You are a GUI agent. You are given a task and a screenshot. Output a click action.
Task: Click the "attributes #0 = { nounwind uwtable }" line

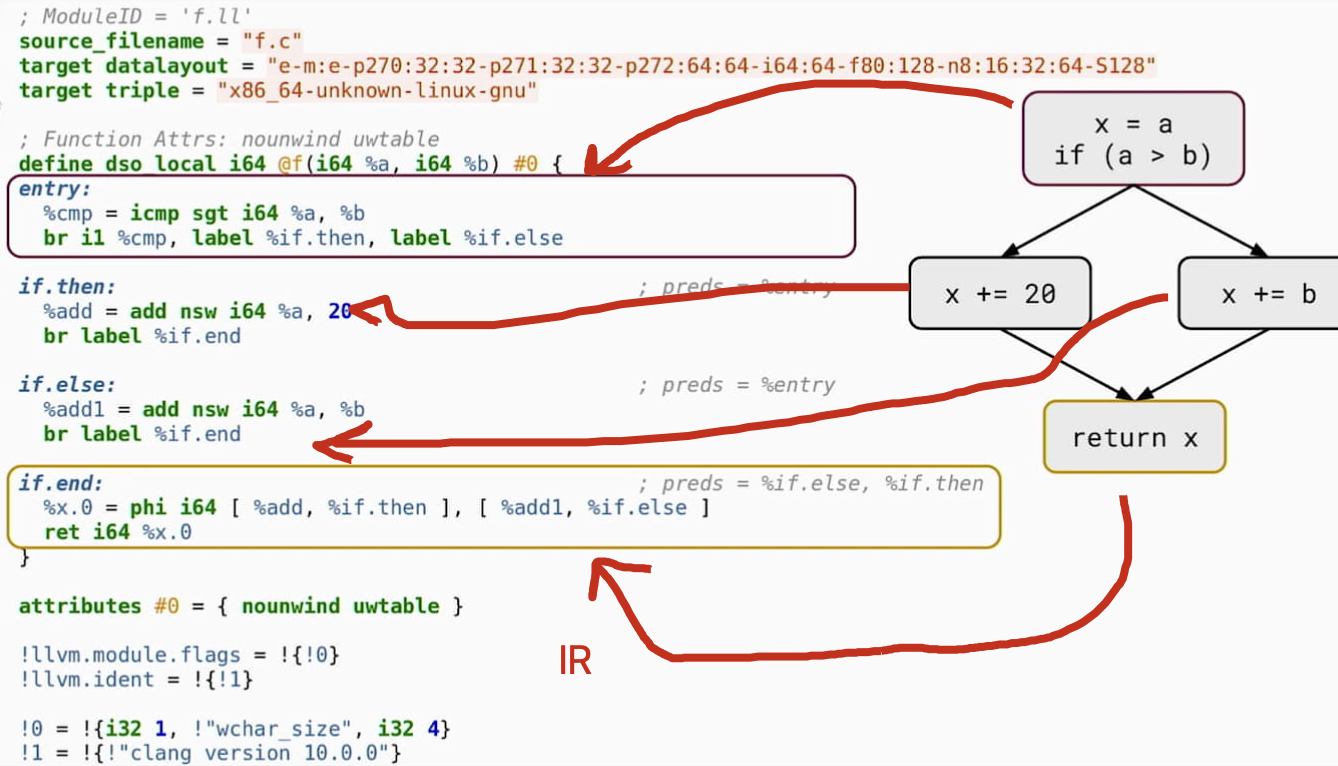coord(241,606)
